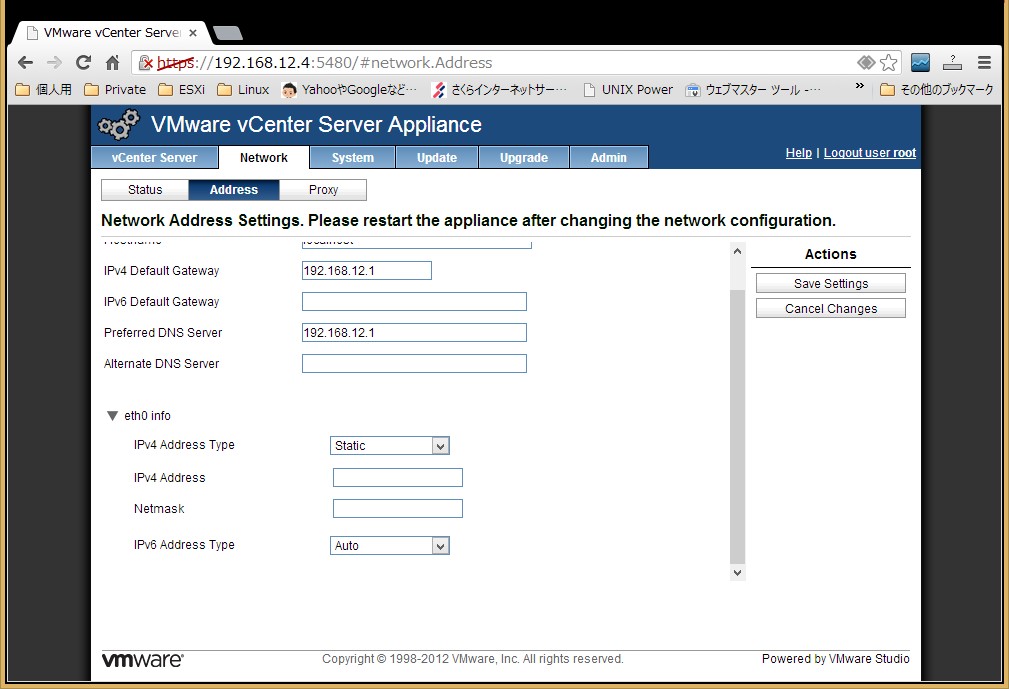Show more bookmarks with the chevron
Viewport: 1009px width, 689px height.
pos(859,86)
